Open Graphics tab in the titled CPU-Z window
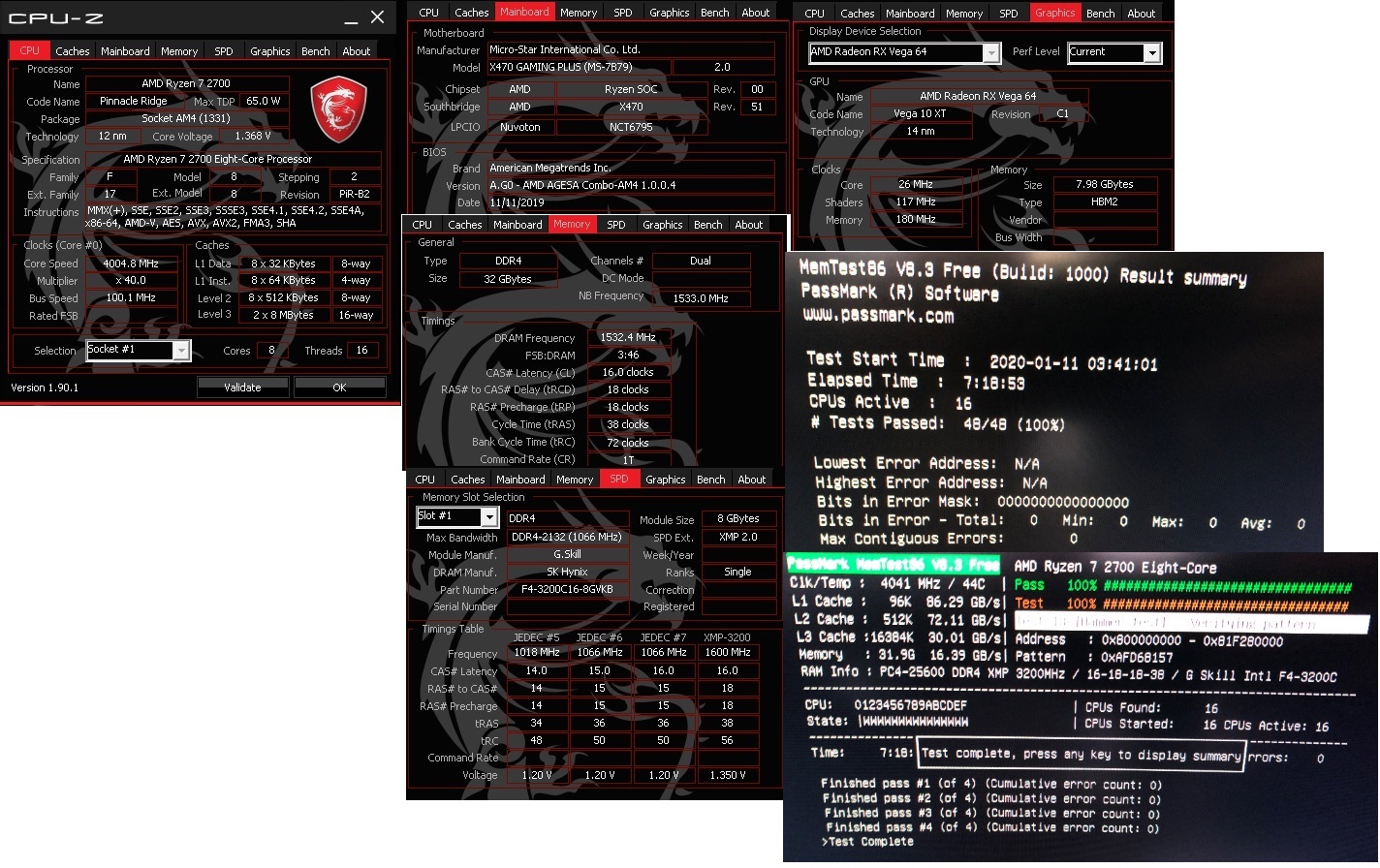The image size is (1380, 868). click(x=270, y=51)
